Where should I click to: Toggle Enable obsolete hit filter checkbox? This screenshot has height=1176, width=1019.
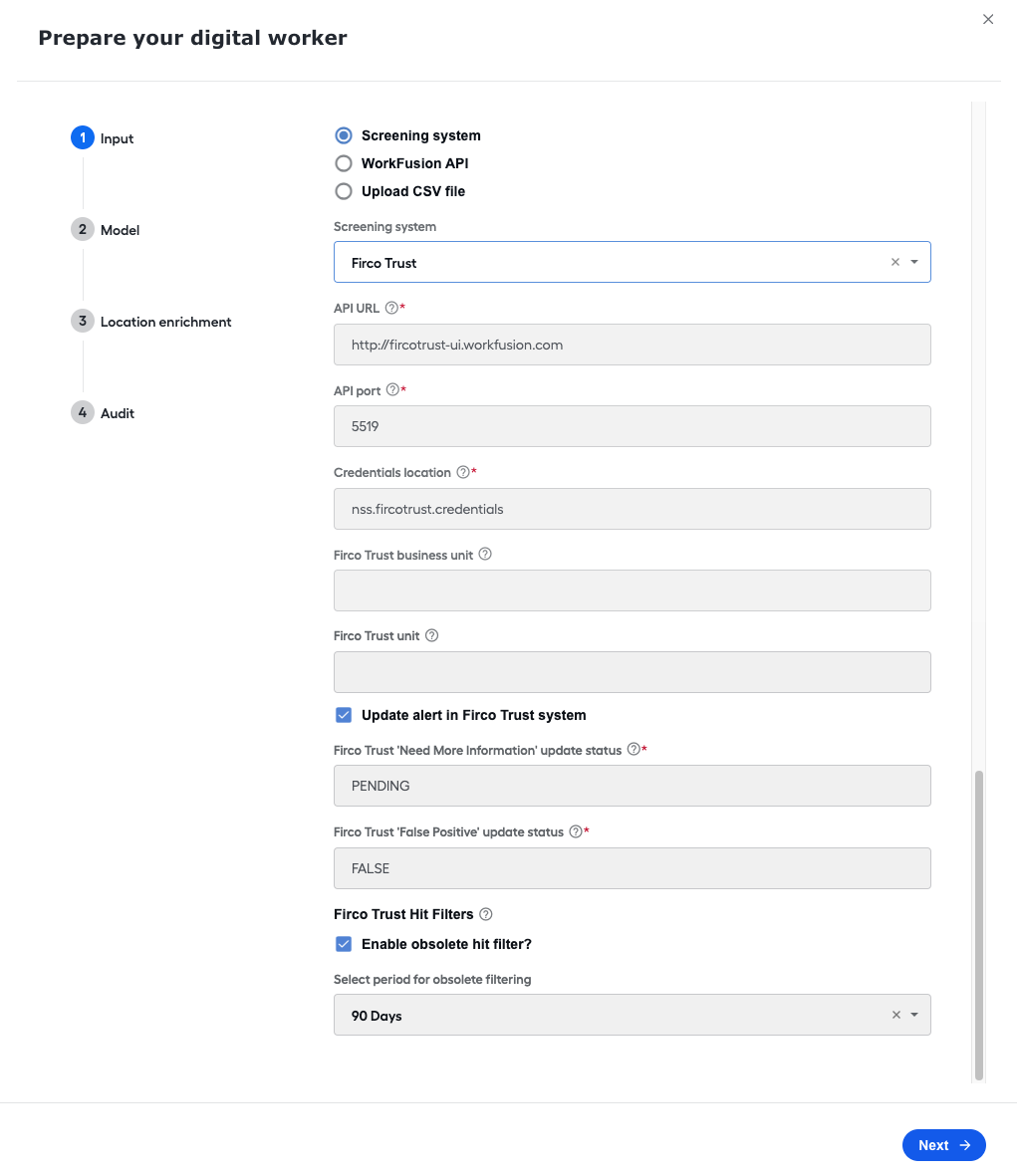[x=344, y=944]
